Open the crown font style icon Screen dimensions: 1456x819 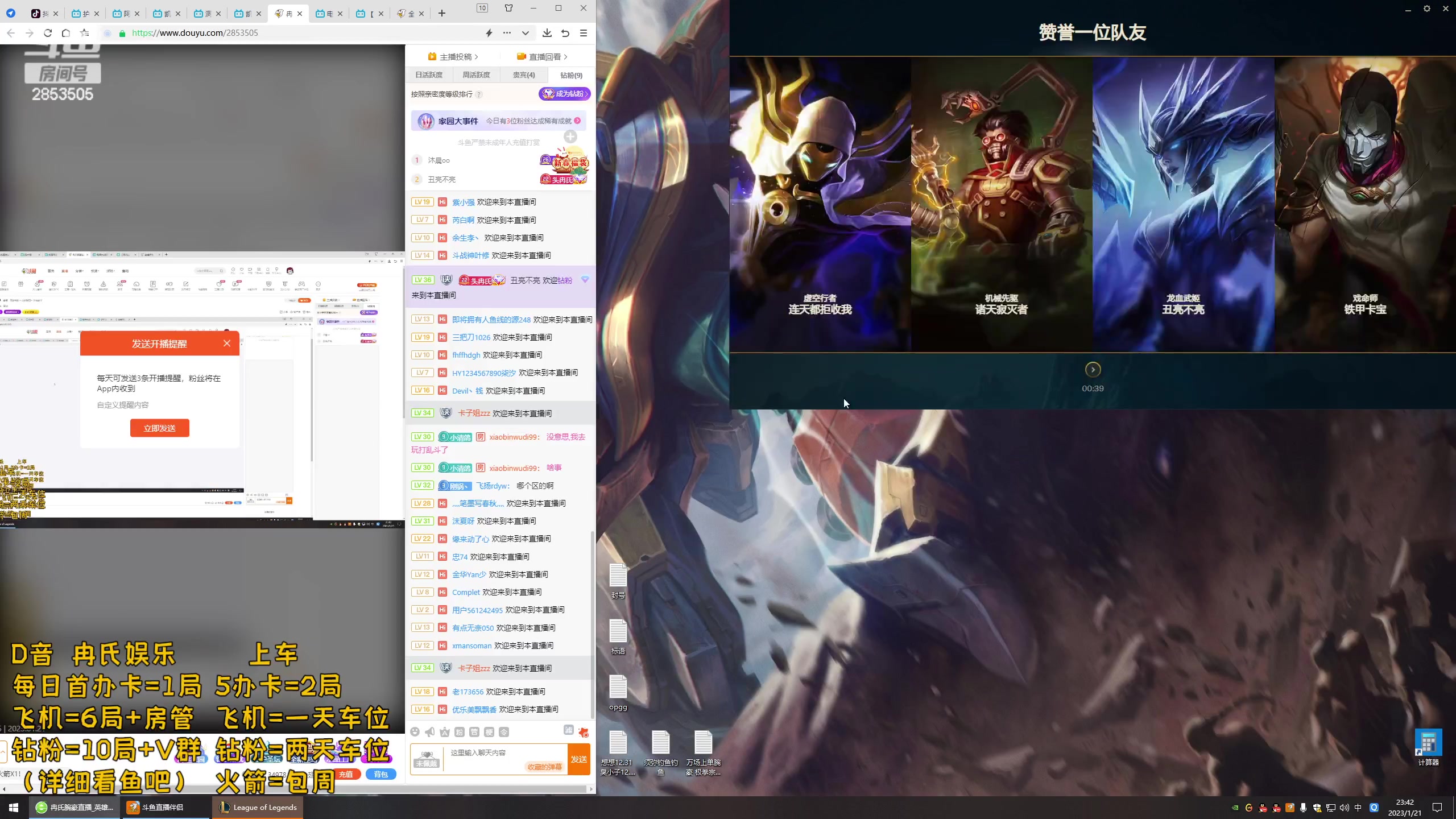(x=445, y=732)
